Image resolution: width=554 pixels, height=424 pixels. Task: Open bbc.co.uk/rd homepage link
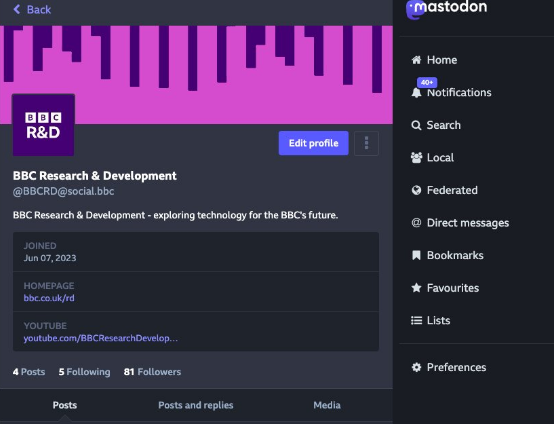click(49, 298)
